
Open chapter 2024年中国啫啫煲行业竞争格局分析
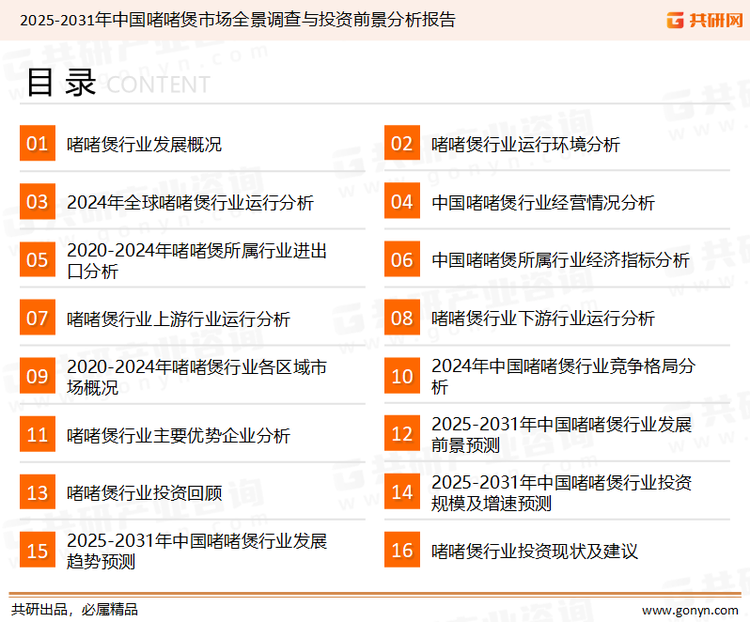563,377
